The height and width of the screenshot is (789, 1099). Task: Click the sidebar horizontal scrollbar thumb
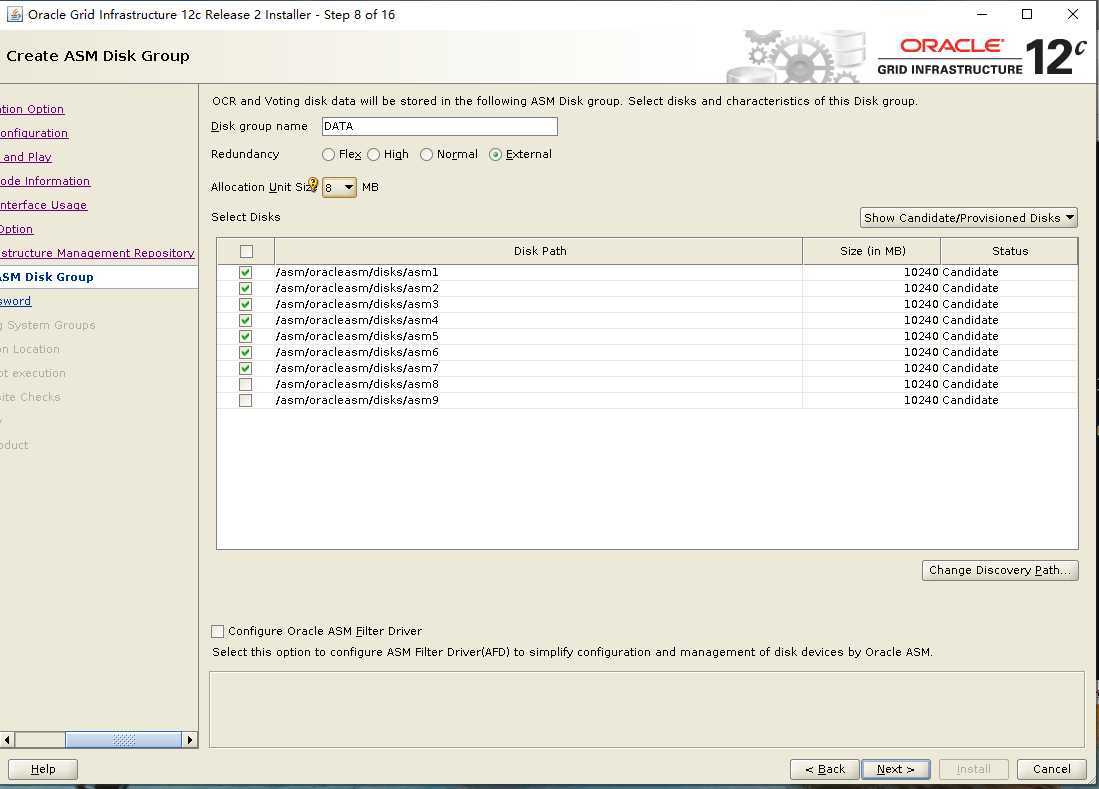pyautogui.click(x=123, y=739)
